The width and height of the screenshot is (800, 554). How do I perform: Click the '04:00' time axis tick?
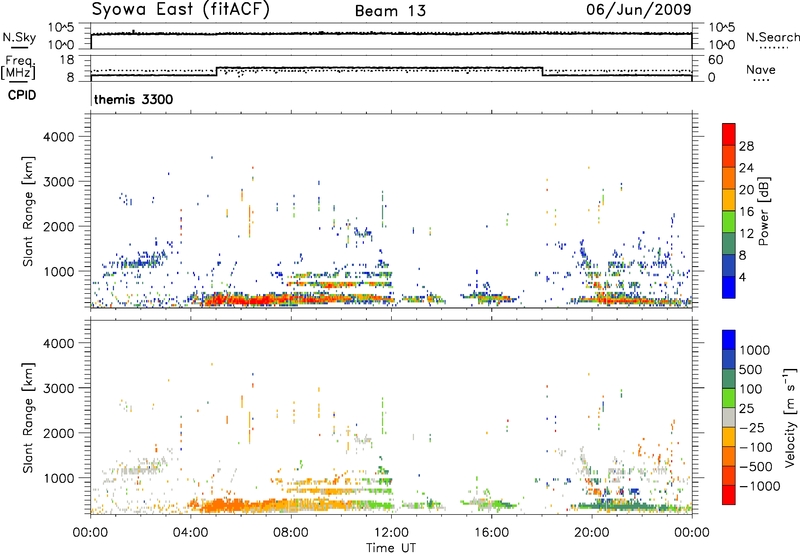pos(191,533)
